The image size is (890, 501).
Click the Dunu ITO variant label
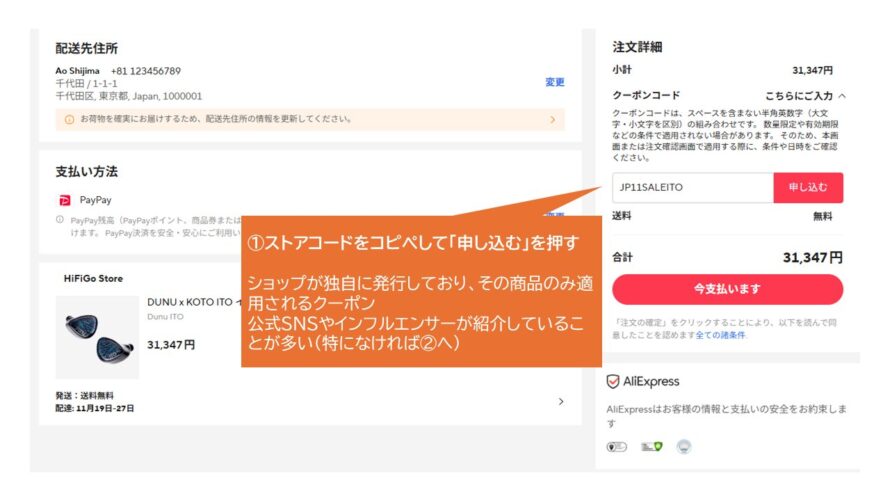[x=165, y=317]
